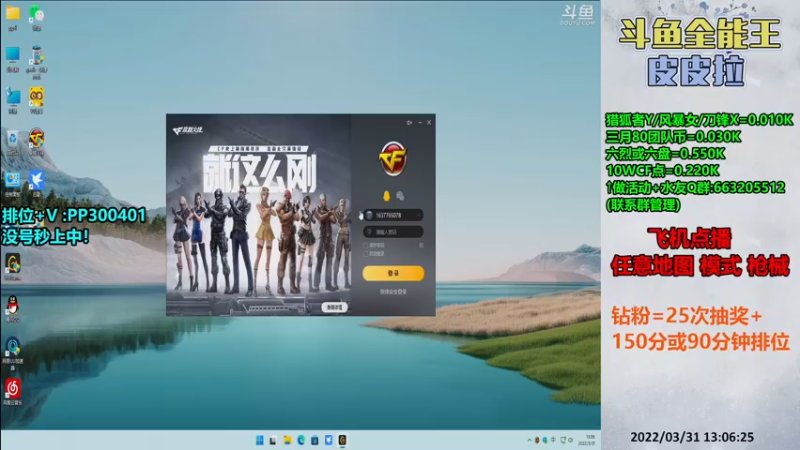Open the yellow raccoon YY desktop shortcut

click(36, 101)
